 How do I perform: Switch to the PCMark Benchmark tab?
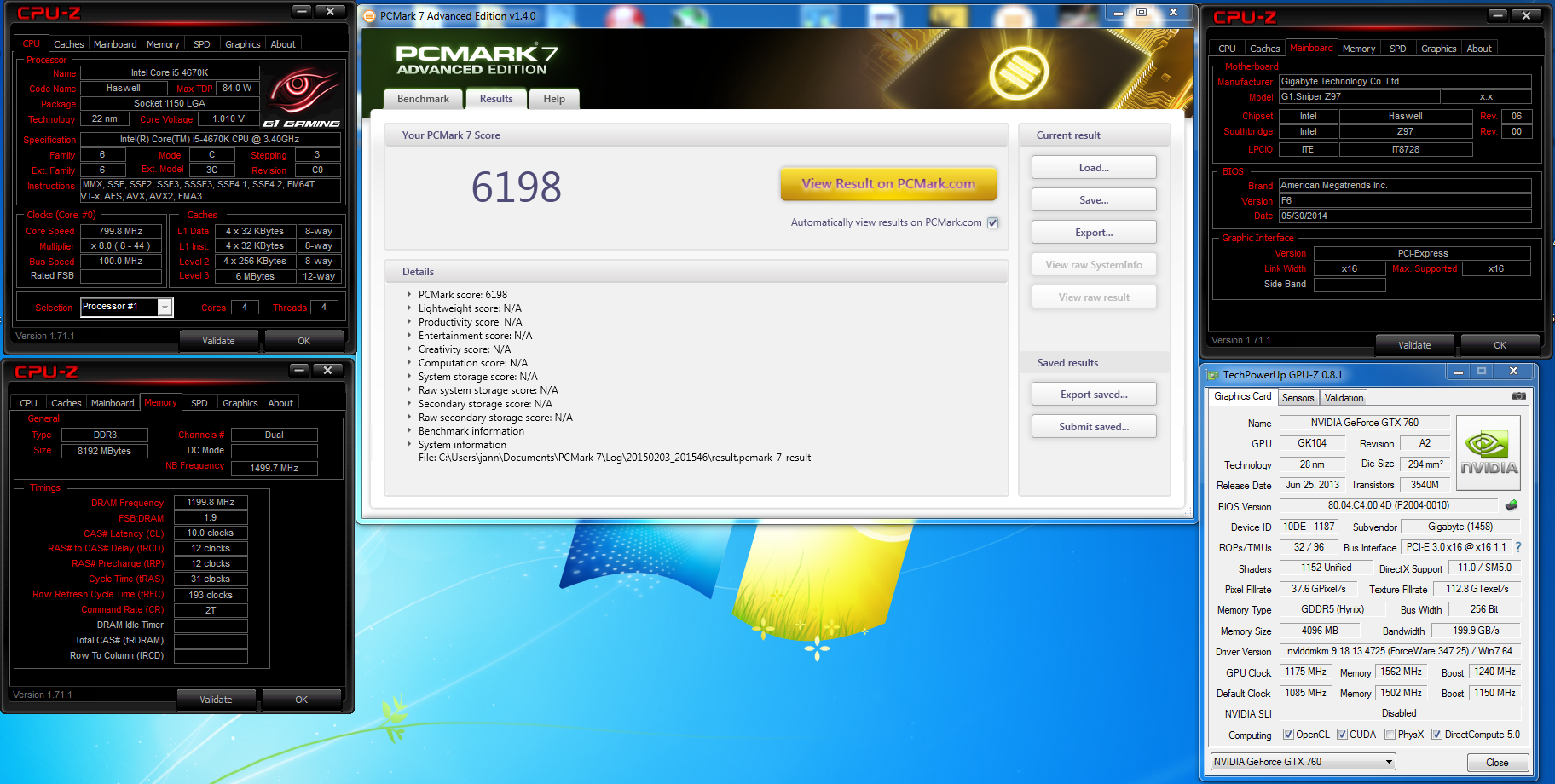423,99
